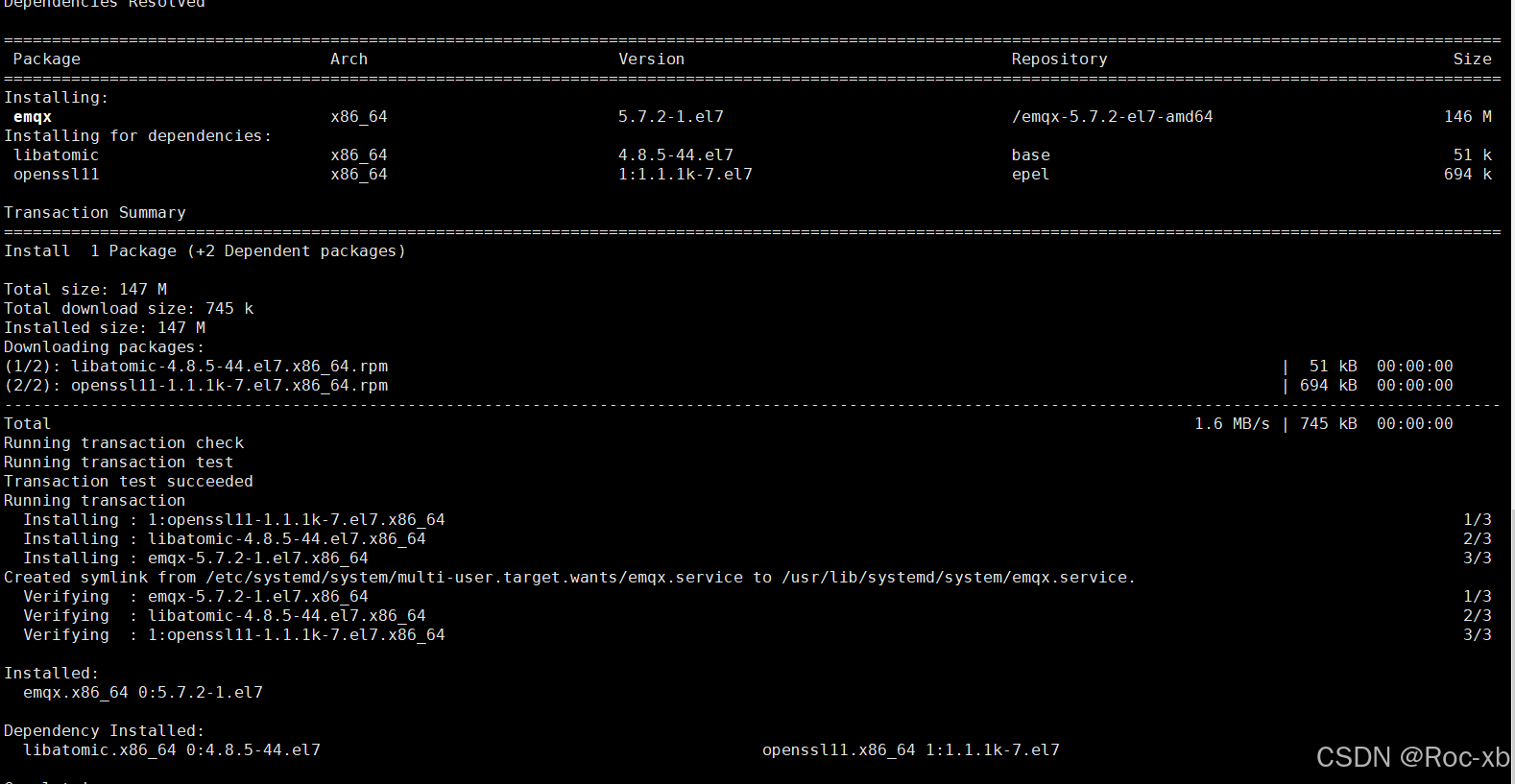
Task: Click 'openssl11.x86_64 1:1.1.1k-7.el7' entry
Action: [911, 750]
